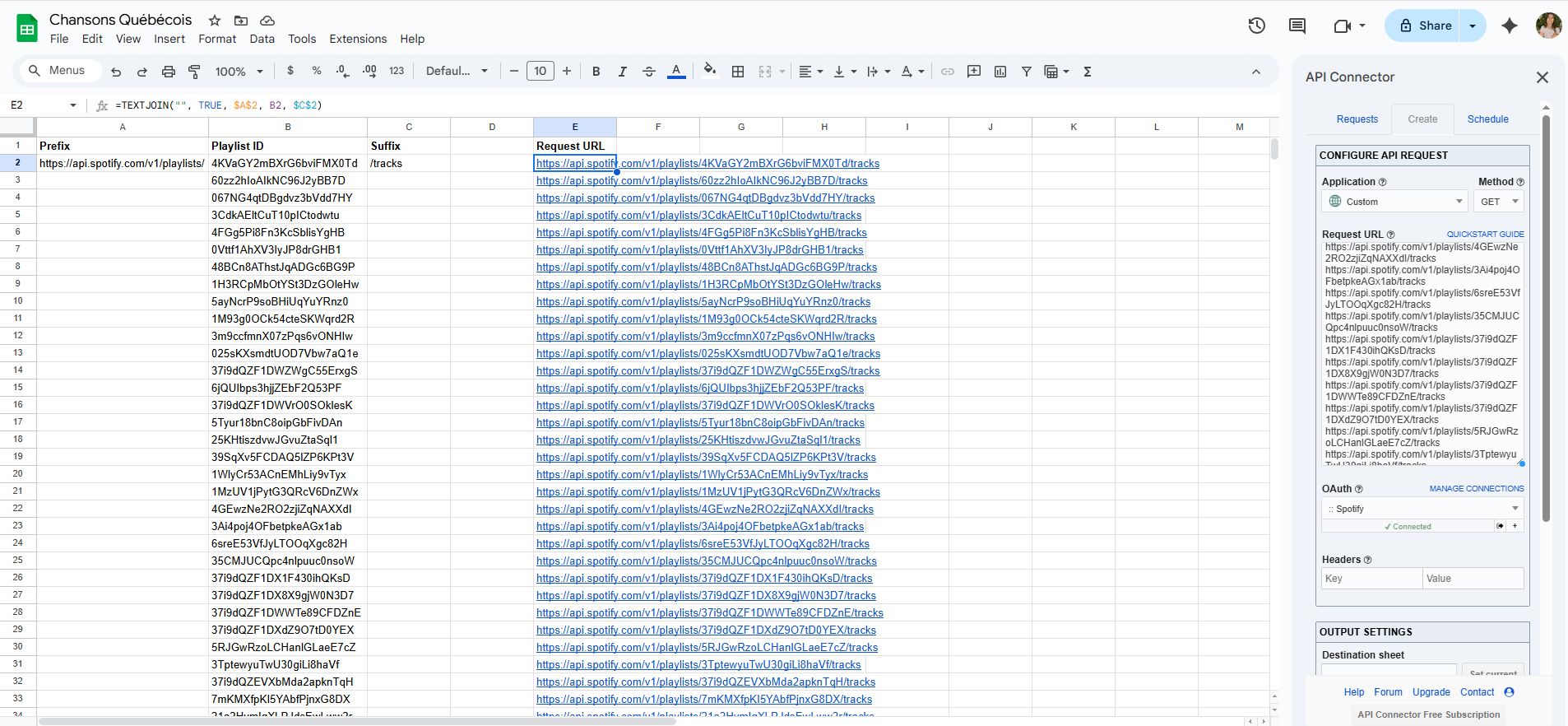Open the OAuth Spotify dropdown
This screenshot has width=1568, height=726.
[1423, 509]
